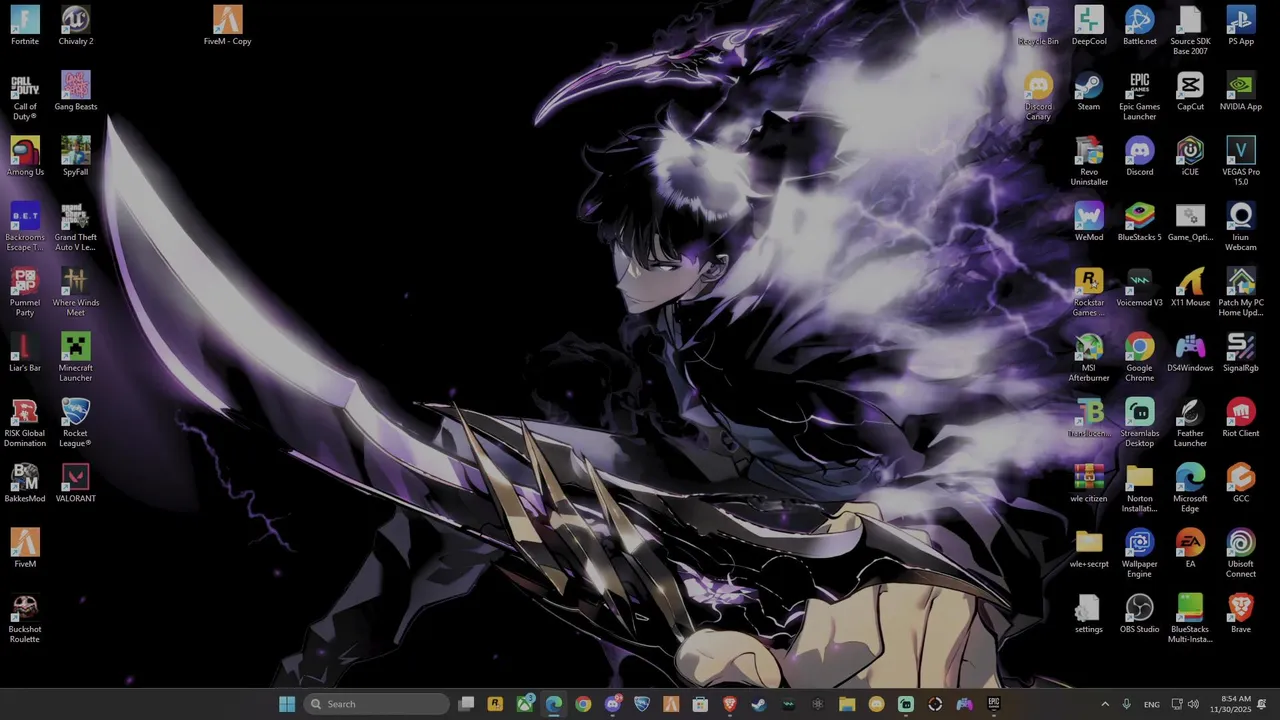Screen dimensions: 1280x720
Task: Select the Wallpaper Engine icon
Action: click(1140, 553)
